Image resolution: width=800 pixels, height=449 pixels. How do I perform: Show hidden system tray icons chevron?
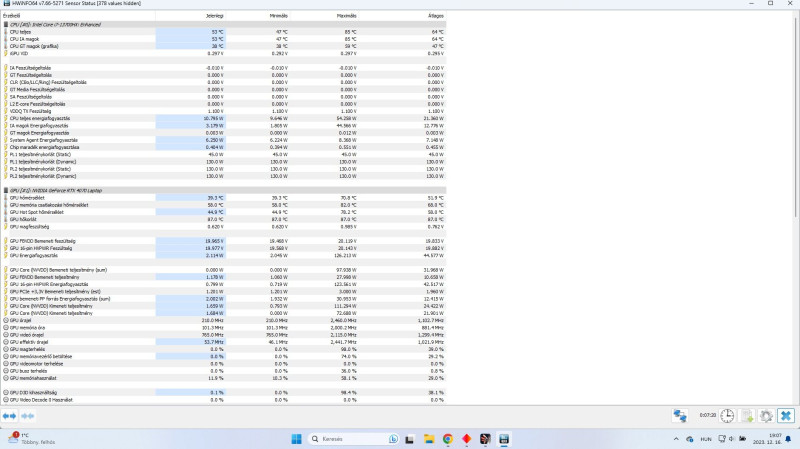pyautogui.click(x=676, y=439)
